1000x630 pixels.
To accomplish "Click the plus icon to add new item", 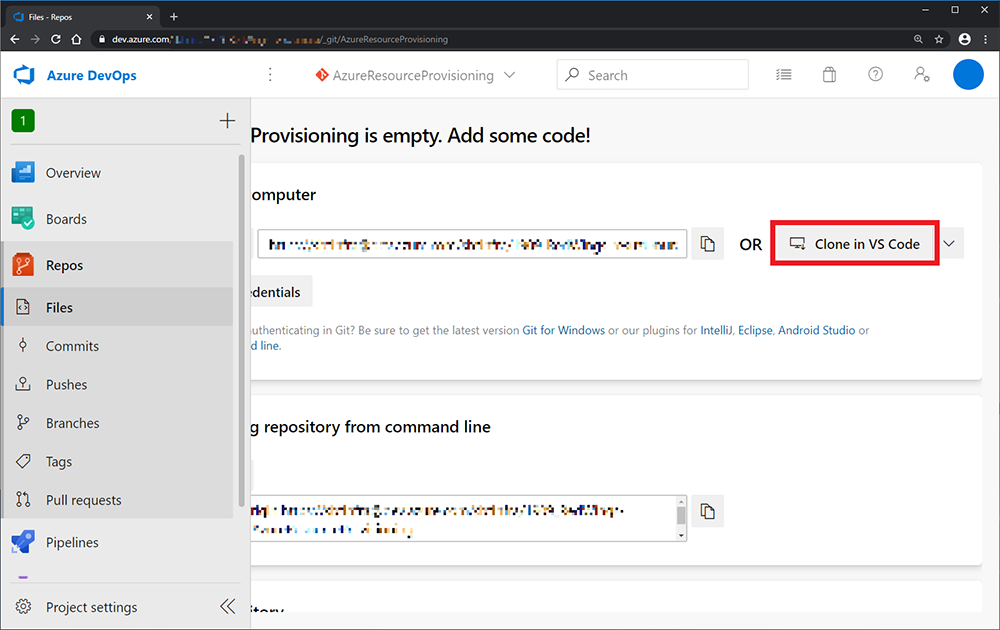I will pos(227,121).
